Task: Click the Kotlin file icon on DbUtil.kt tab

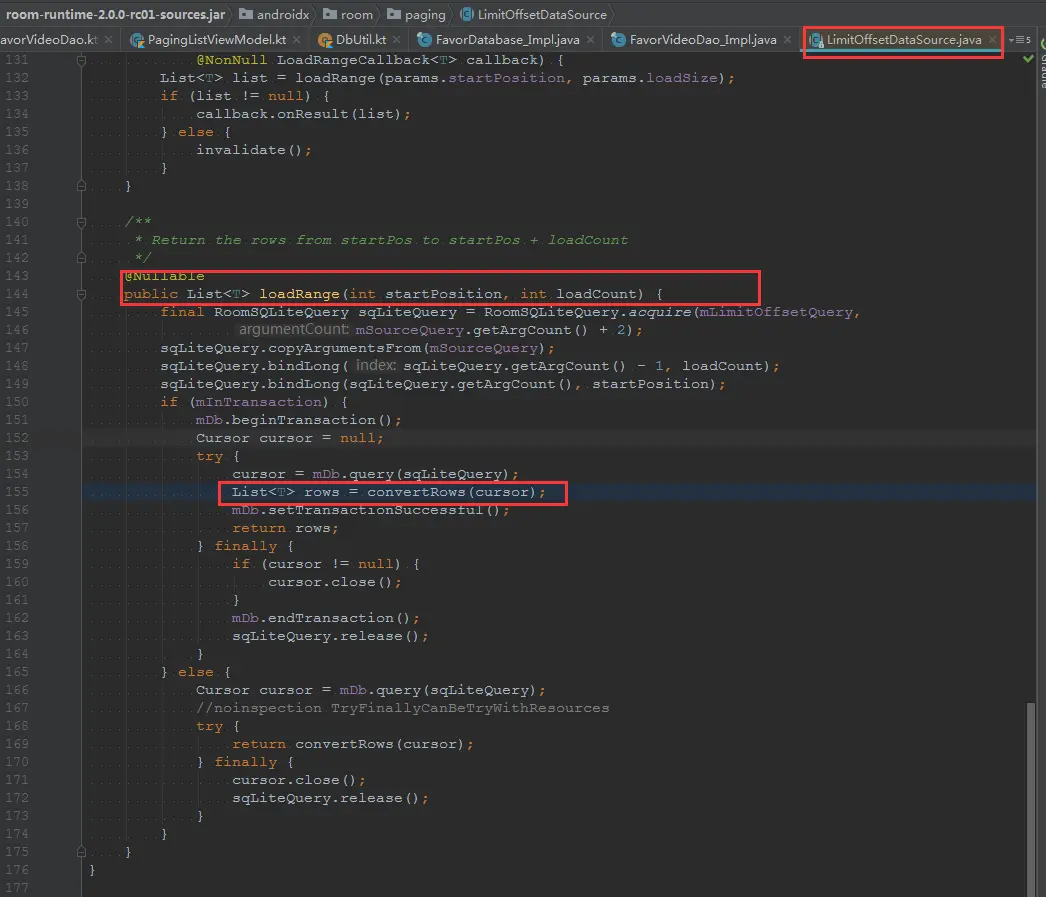Action: coord(325,40)
